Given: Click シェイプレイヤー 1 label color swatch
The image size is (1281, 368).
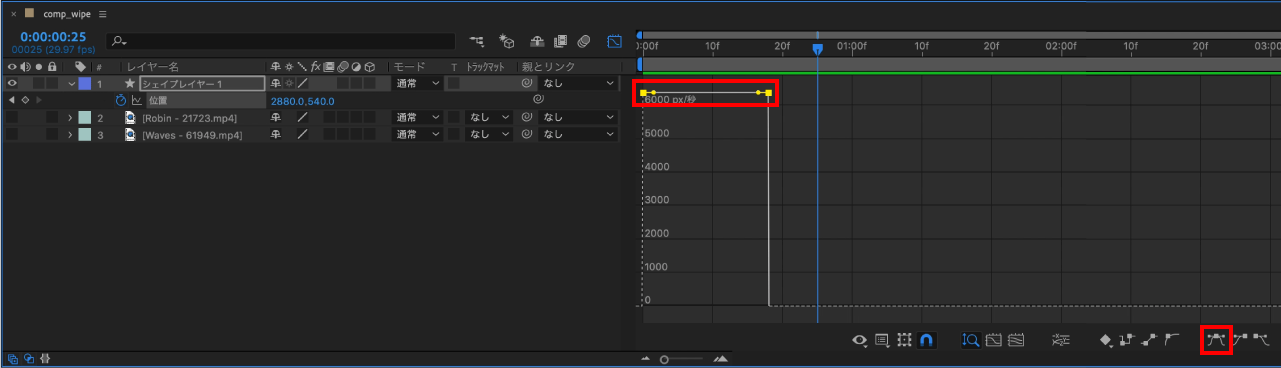Looking at the screenshot, I should pyautogui.click(x=85, y=84).
